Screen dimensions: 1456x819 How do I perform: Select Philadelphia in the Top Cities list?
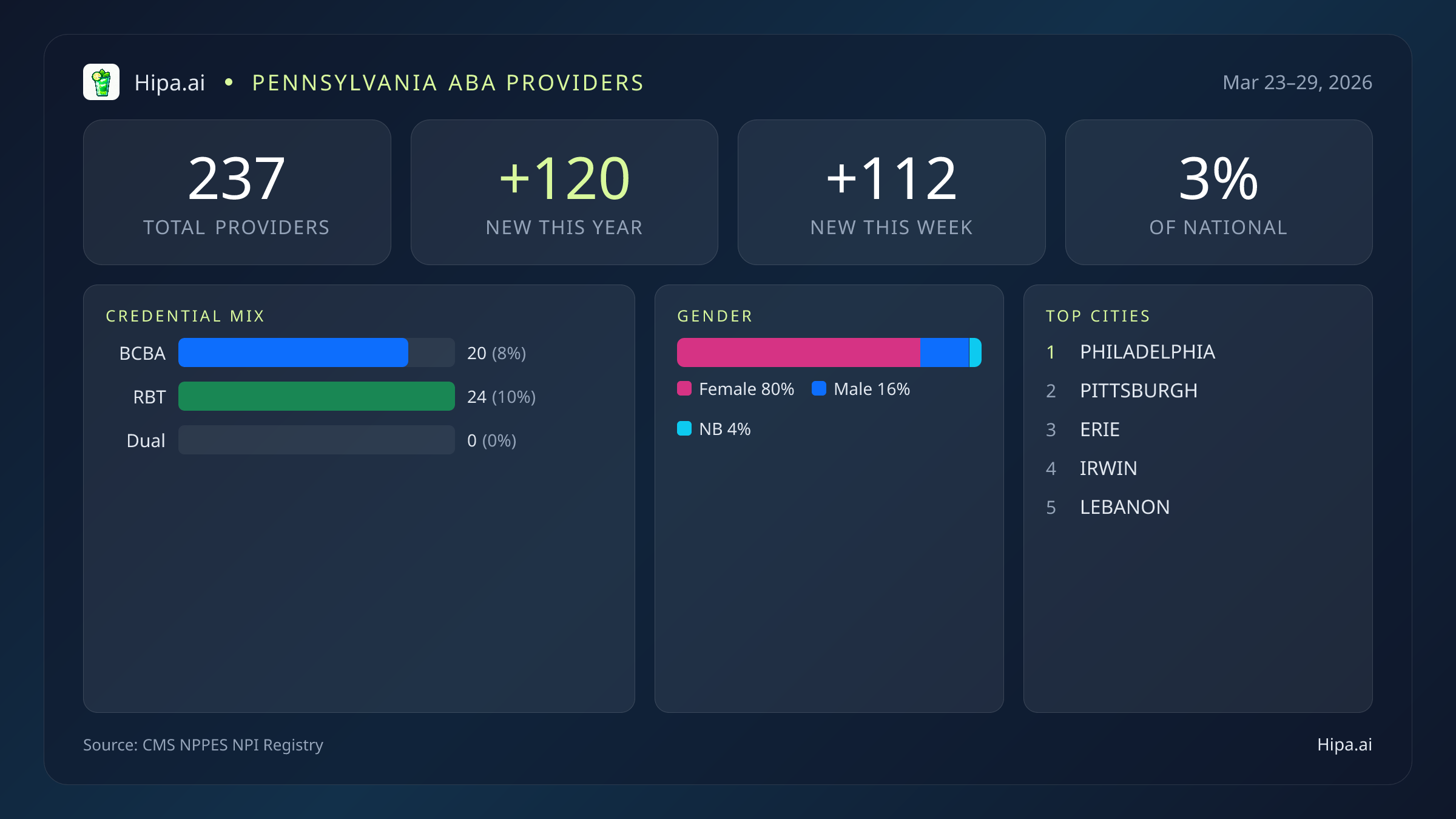1147,352
